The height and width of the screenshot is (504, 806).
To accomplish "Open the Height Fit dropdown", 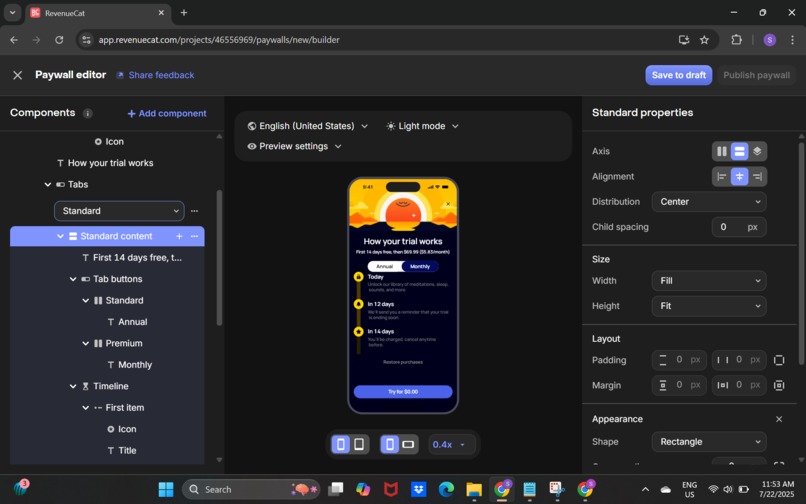I will pyautogui.click(x=709, y=306).
